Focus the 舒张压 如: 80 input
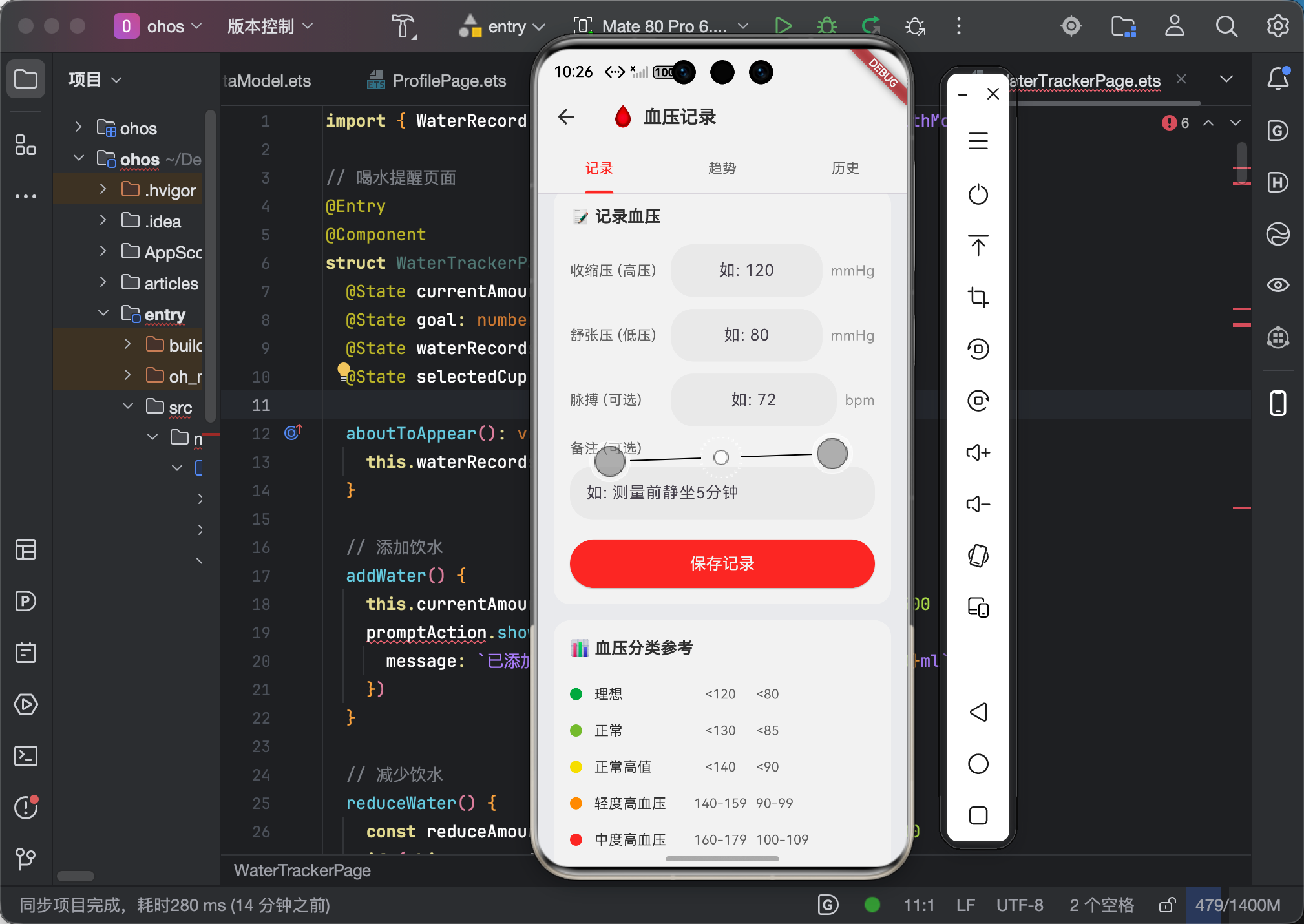This screenshot has height=924, width=1304. point(746,335)
